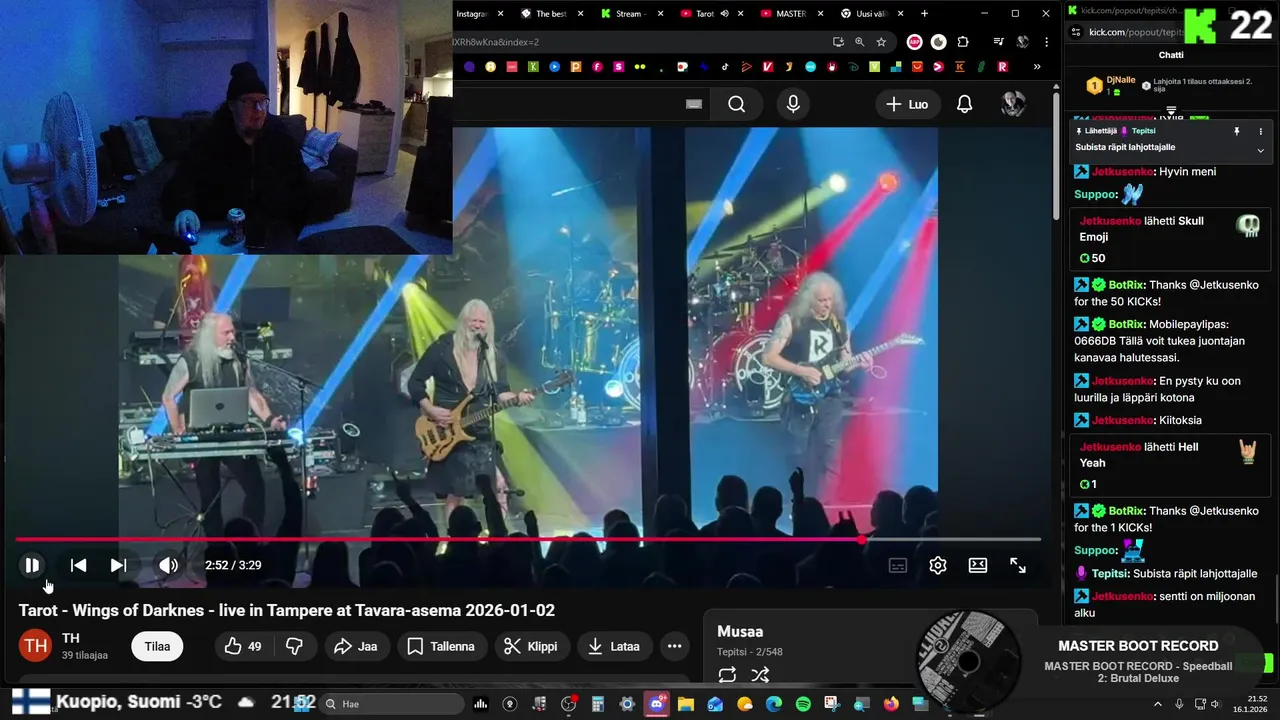Unpin the pinned chat message

[x=1236, y=131]
